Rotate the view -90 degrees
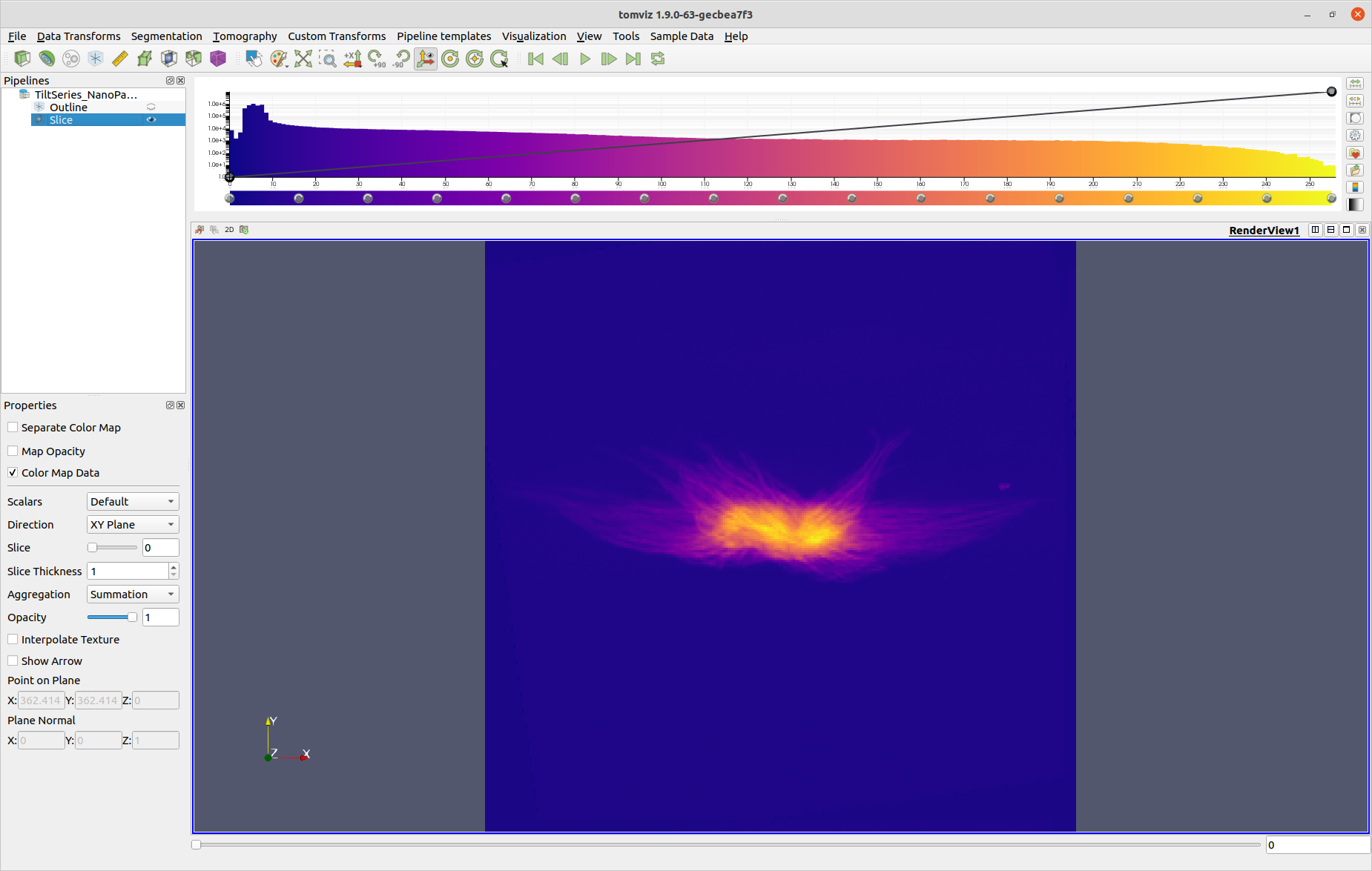The height and width of the screenshot is (871, 1372). point(401,59)
